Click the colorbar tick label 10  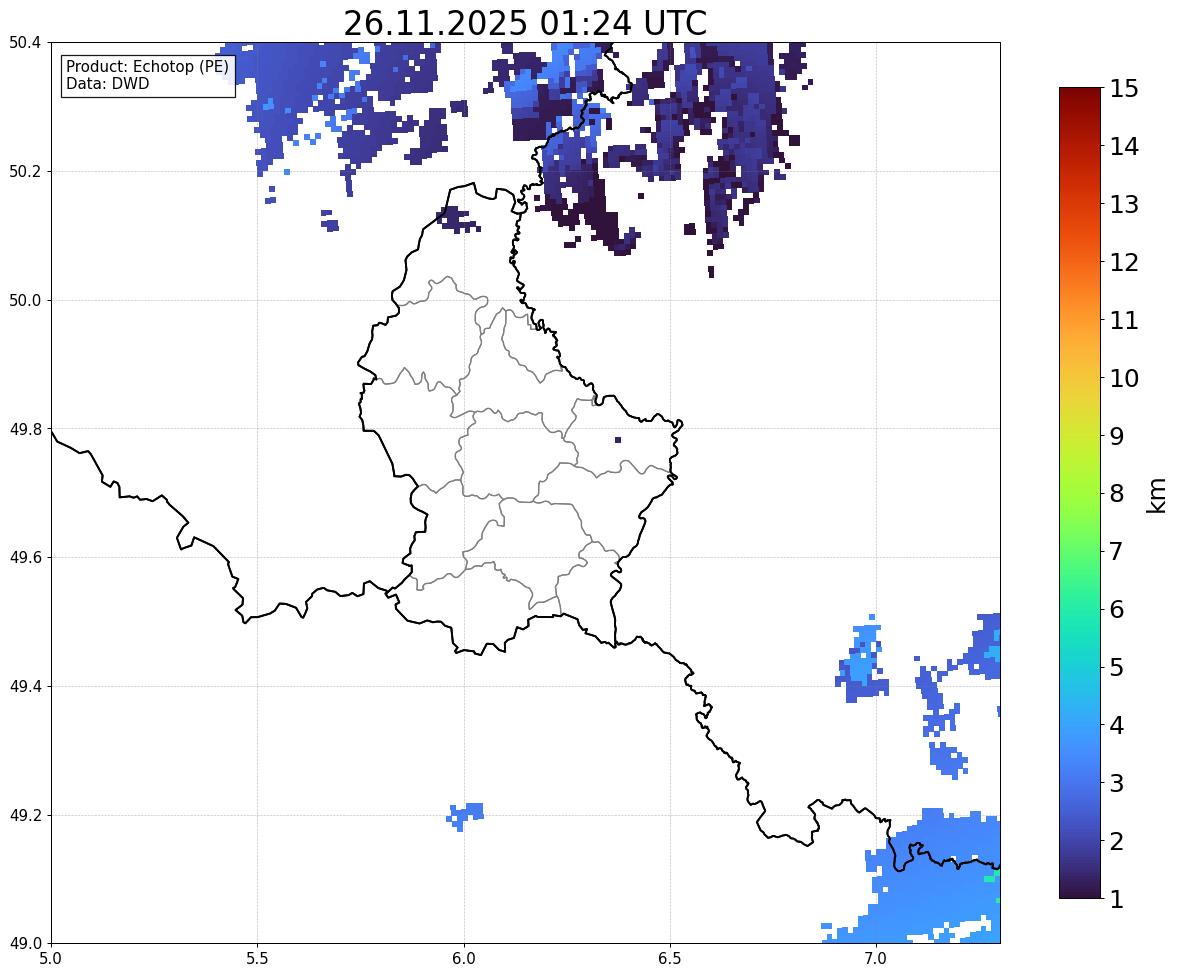pyautogui.click(x=1124, y=378)
